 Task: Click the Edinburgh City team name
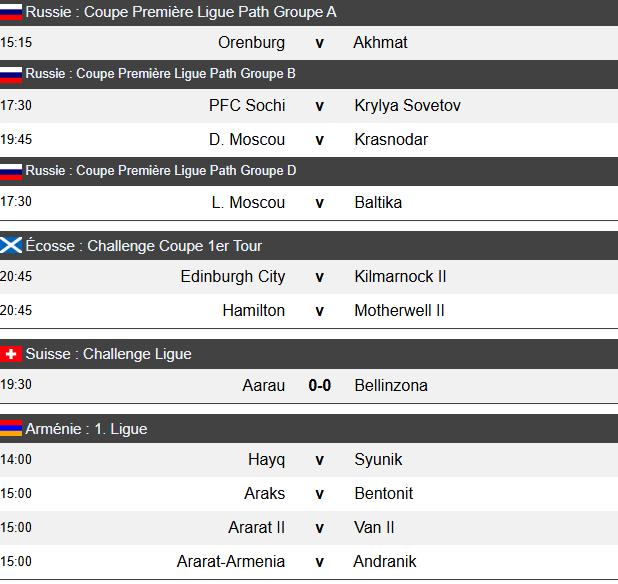(233, 277)
